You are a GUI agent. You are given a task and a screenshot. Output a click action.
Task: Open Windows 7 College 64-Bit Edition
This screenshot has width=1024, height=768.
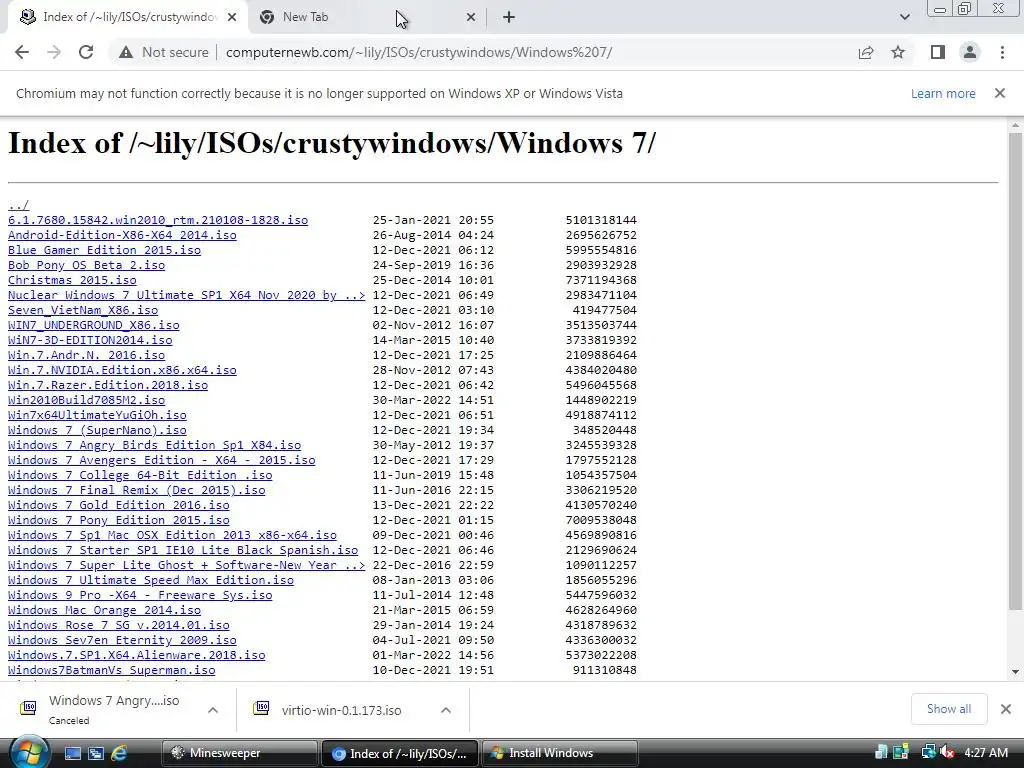[x=140, y=475]
